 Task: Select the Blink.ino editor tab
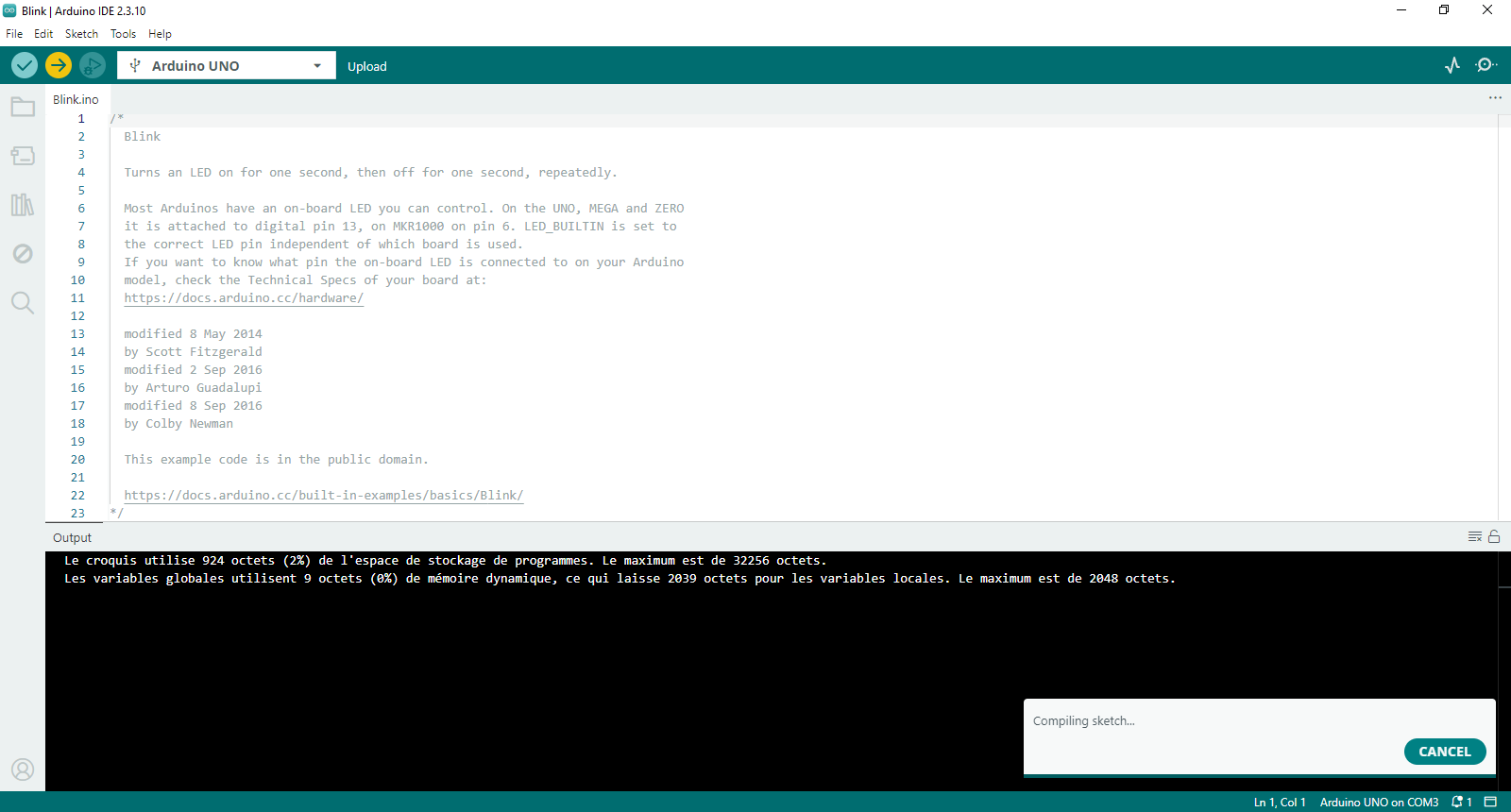[x=76, y=99]
